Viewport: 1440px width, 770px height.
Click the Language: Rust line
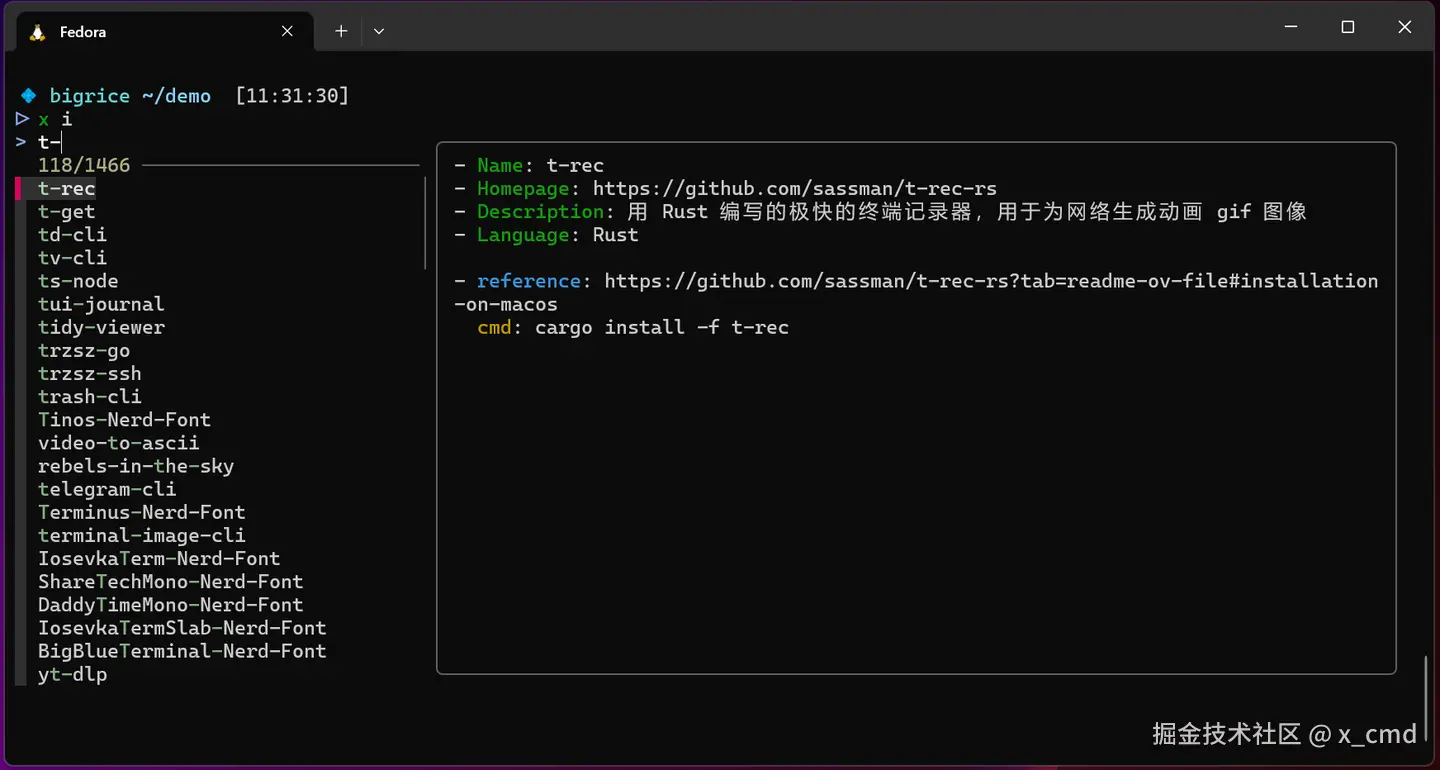click(546, 234)
